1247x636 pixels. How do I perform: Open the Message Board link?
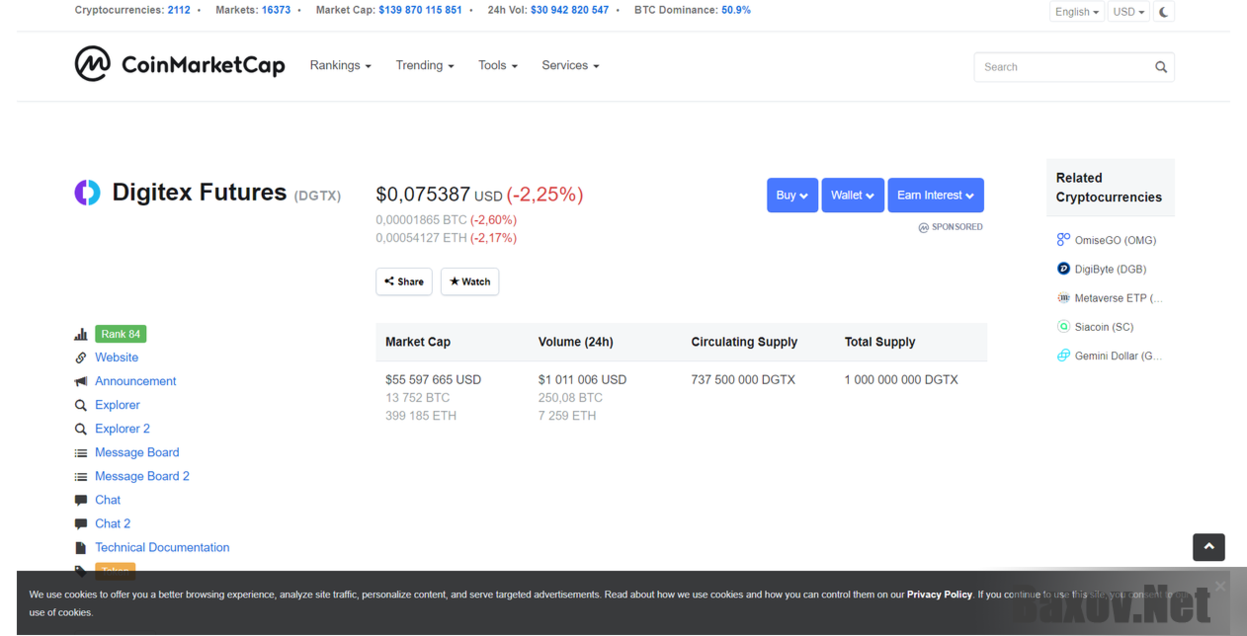click(137, 453)
